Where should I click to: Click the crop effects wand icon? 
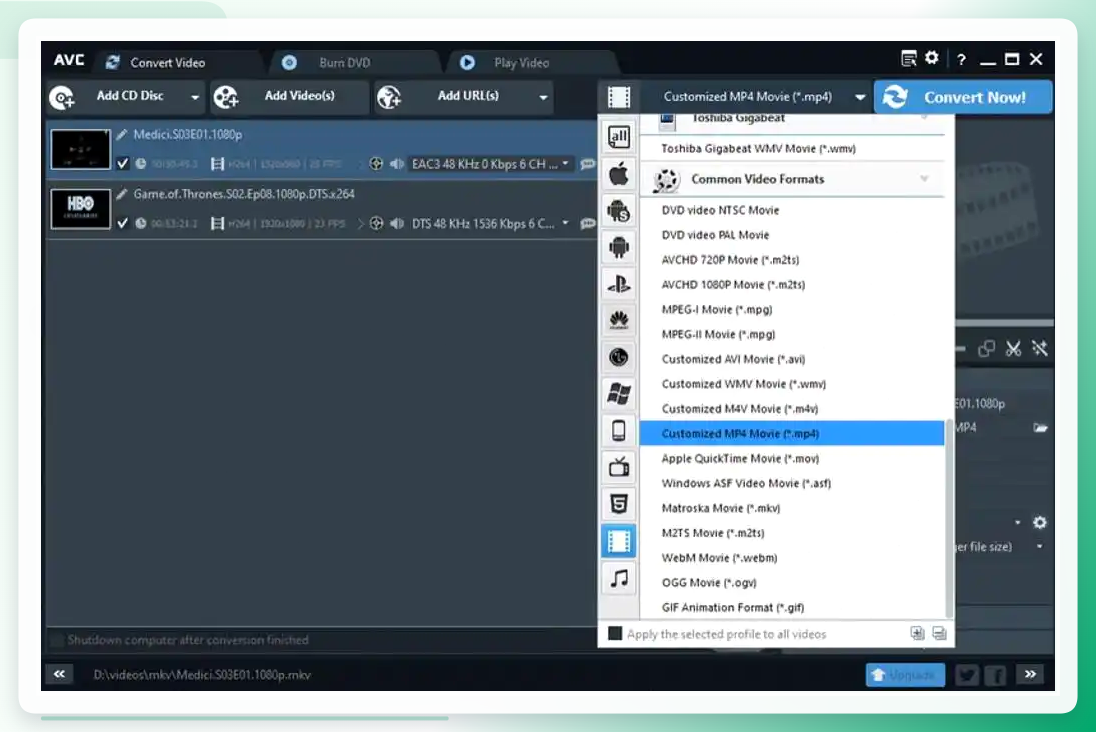[1039, 348]
